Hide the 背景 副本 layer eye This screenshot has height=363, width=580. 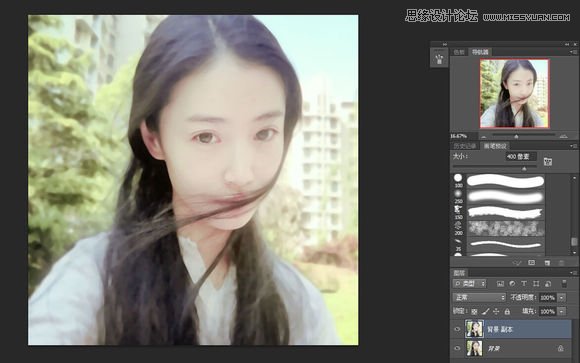457,329
